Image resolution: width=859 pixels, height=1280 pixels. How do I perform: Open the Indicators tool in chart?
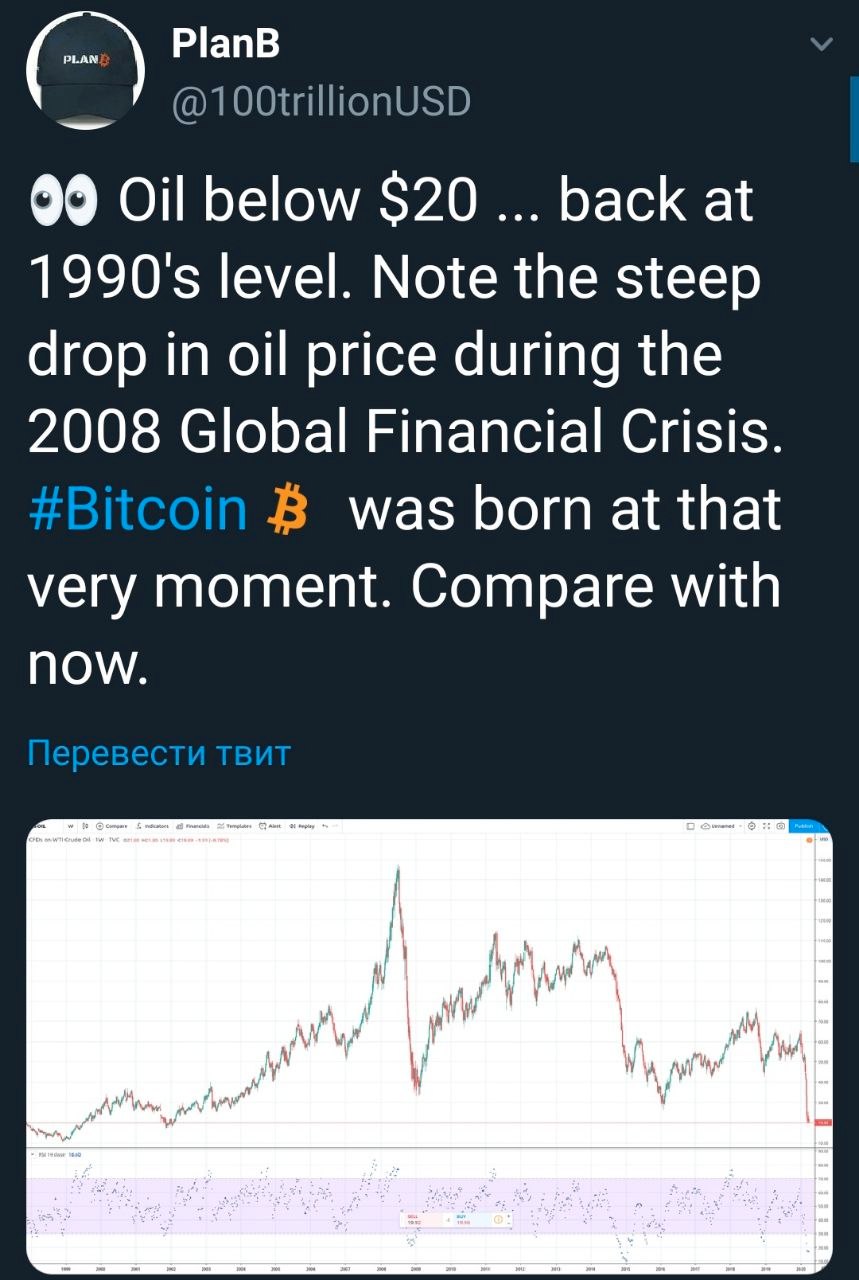tap(152, 826)
